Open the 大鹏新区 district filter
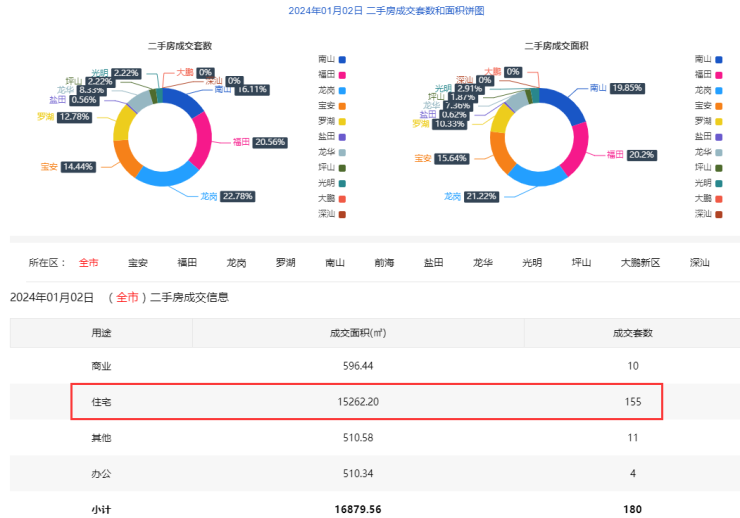740x518 pixels. [640, 263]
